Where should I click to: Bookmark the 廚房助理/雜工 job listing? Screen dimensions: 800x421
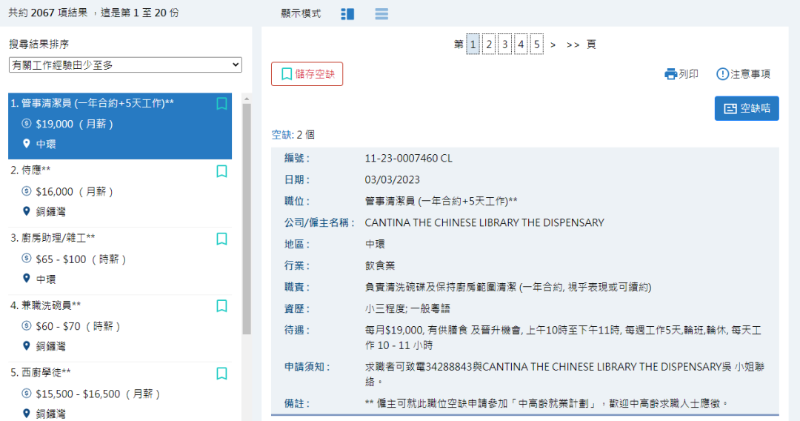tap(222, 238)
